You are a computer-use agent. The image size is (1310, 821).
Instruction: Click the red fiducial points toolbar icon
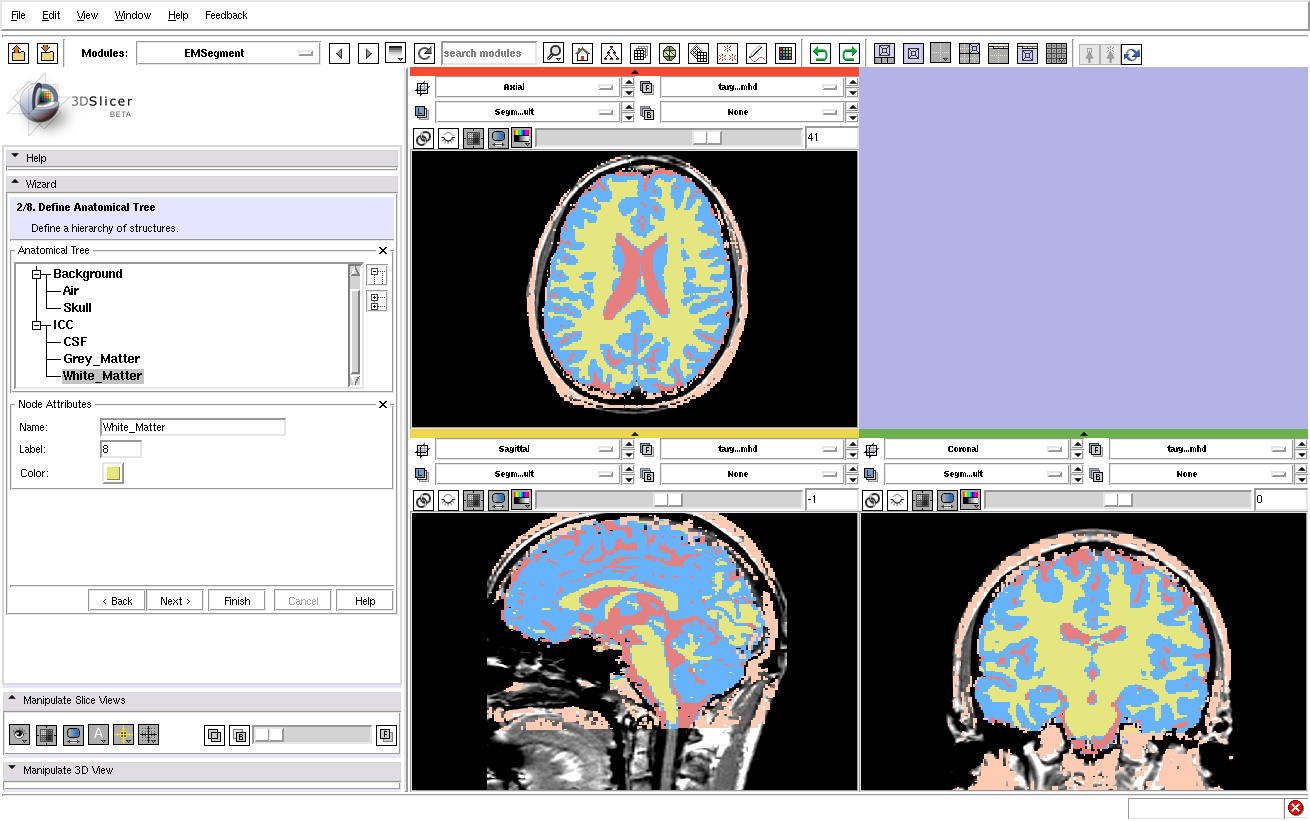[x=727, y=54]
